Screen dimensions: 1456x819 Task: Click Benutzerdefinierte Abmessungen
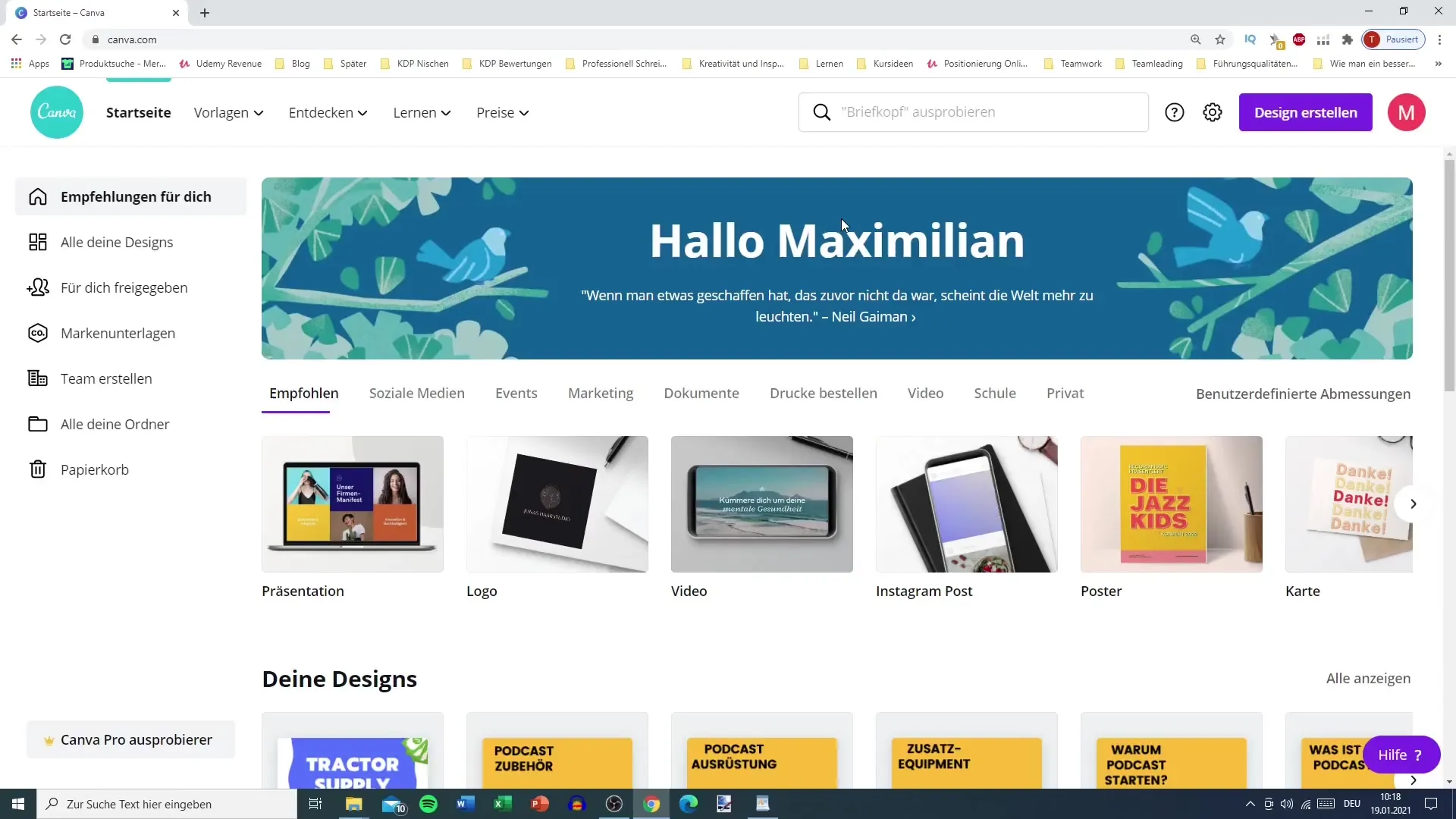click(1303, 394)
